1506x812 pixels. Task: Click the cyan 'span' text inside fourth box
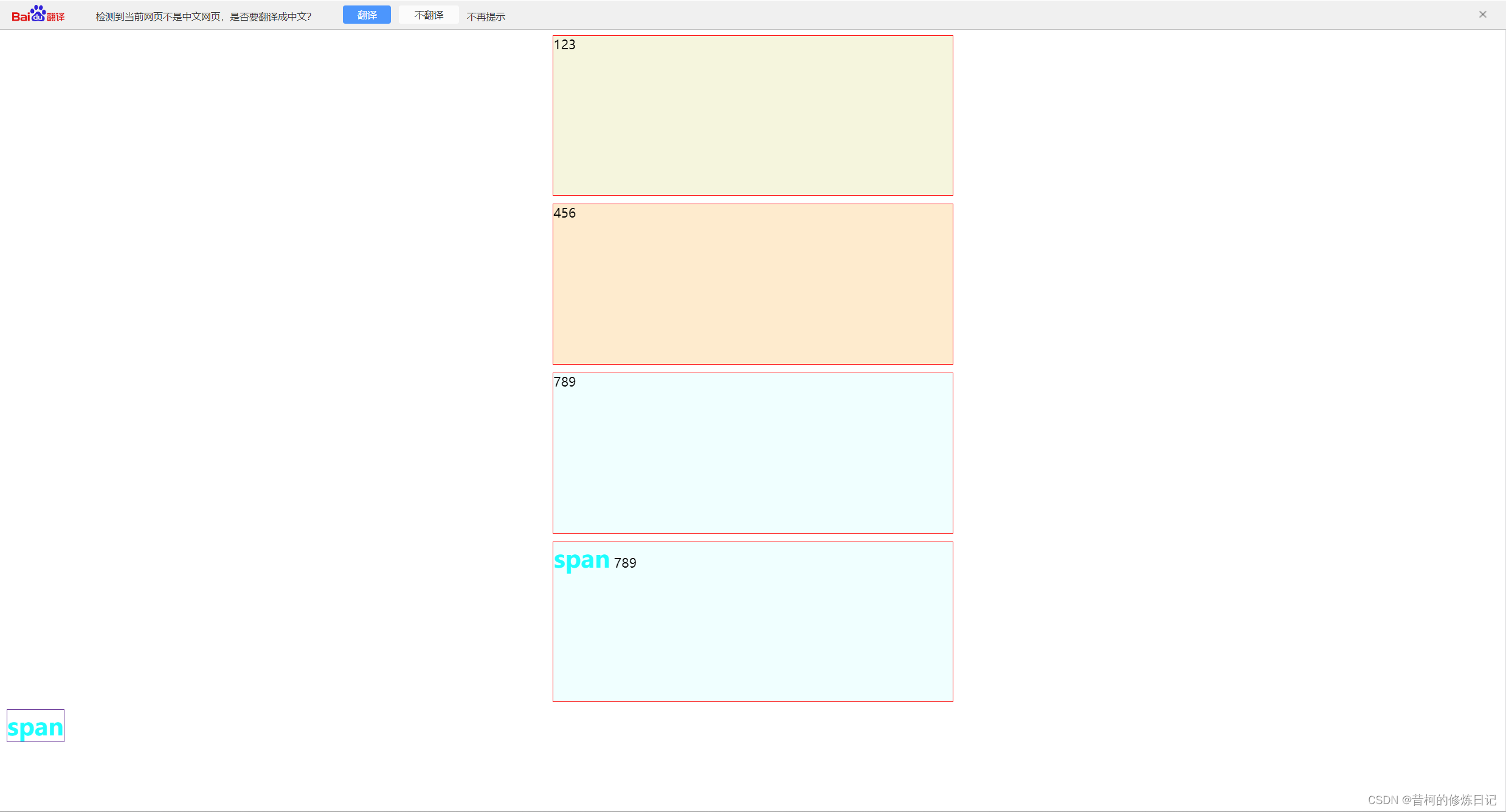tap(581, 560)
